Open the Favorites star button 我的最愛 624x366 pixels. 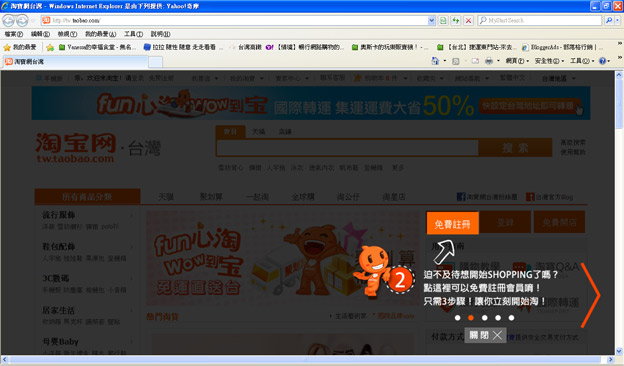click(20, 47)
